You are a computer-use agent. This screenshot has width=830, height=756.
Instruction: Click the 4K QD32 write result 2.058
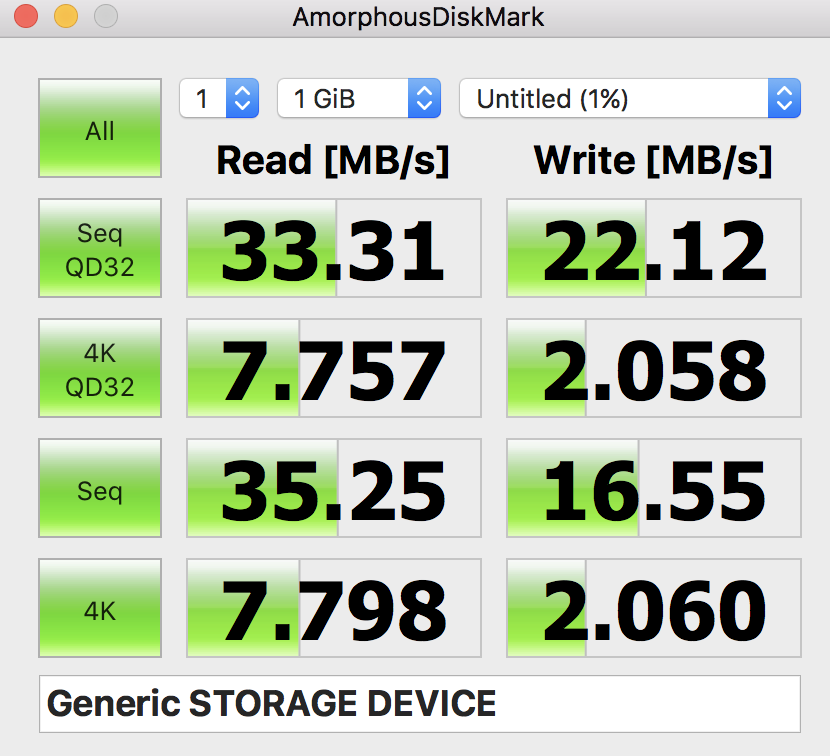654,368
